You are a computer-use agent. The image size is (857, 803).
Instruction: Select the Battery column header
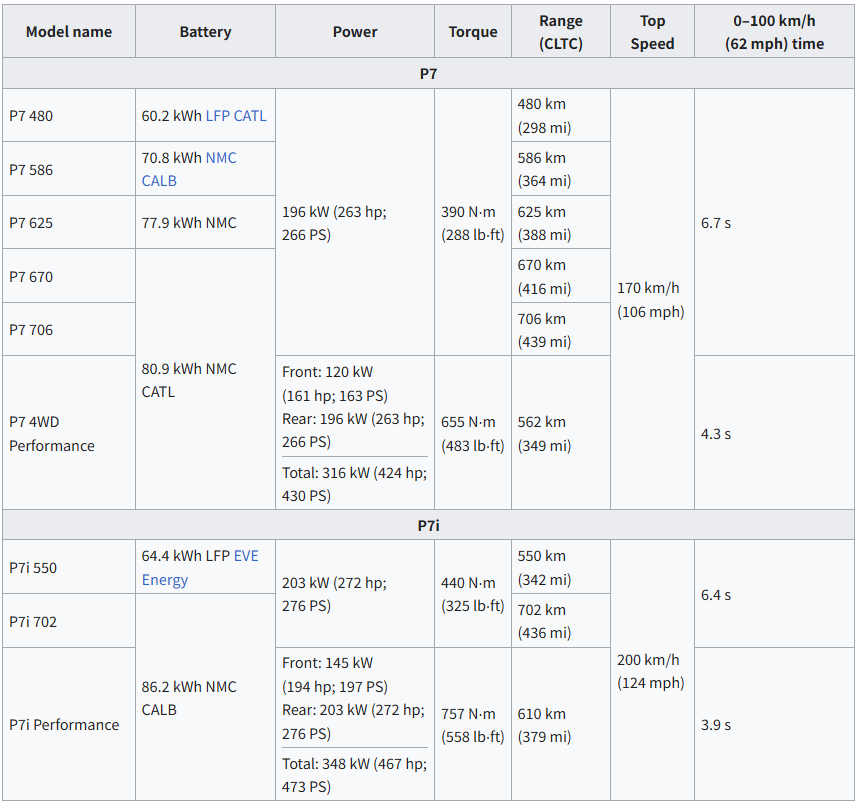[205, 32]
